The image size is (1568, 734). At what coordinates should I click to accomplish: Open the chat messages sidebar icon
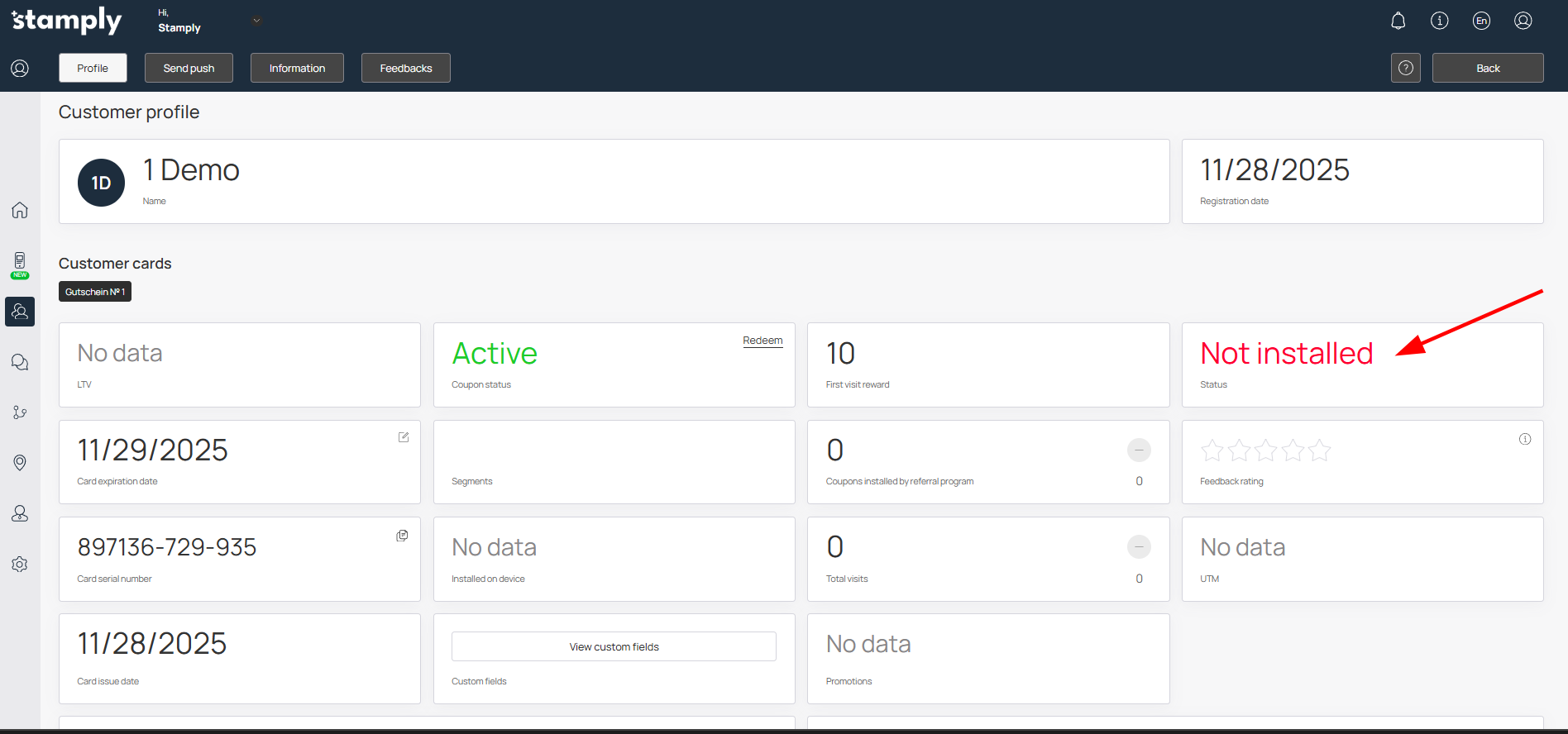[x=20, y=362]
